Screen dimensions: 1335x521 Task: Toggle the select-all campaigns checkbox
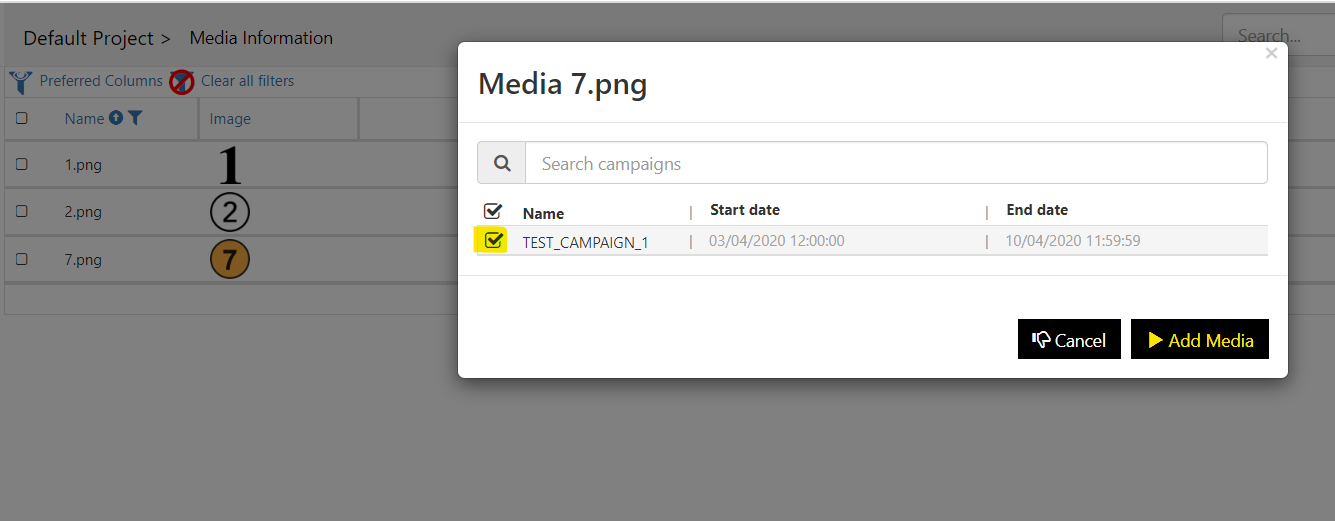(x=493, y=211)
